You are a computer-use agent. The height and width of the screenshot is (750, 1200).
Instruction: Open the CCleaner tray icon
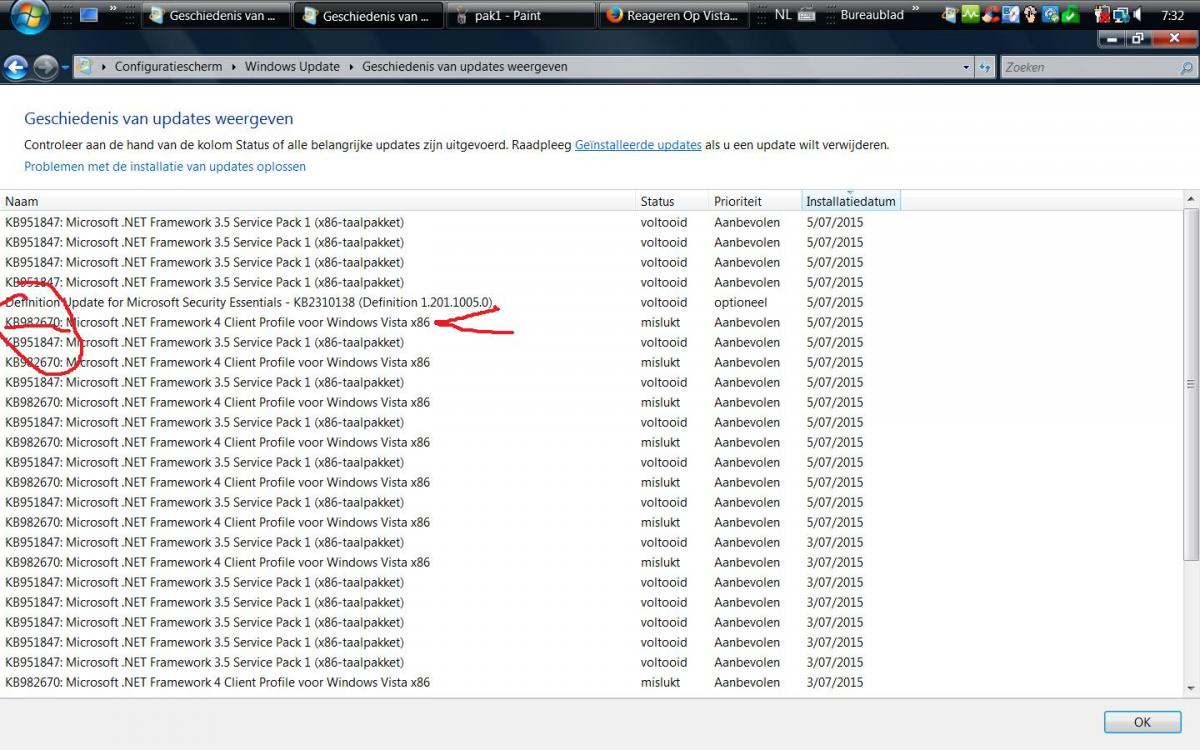pyautogui.click(x=990, y=15)
